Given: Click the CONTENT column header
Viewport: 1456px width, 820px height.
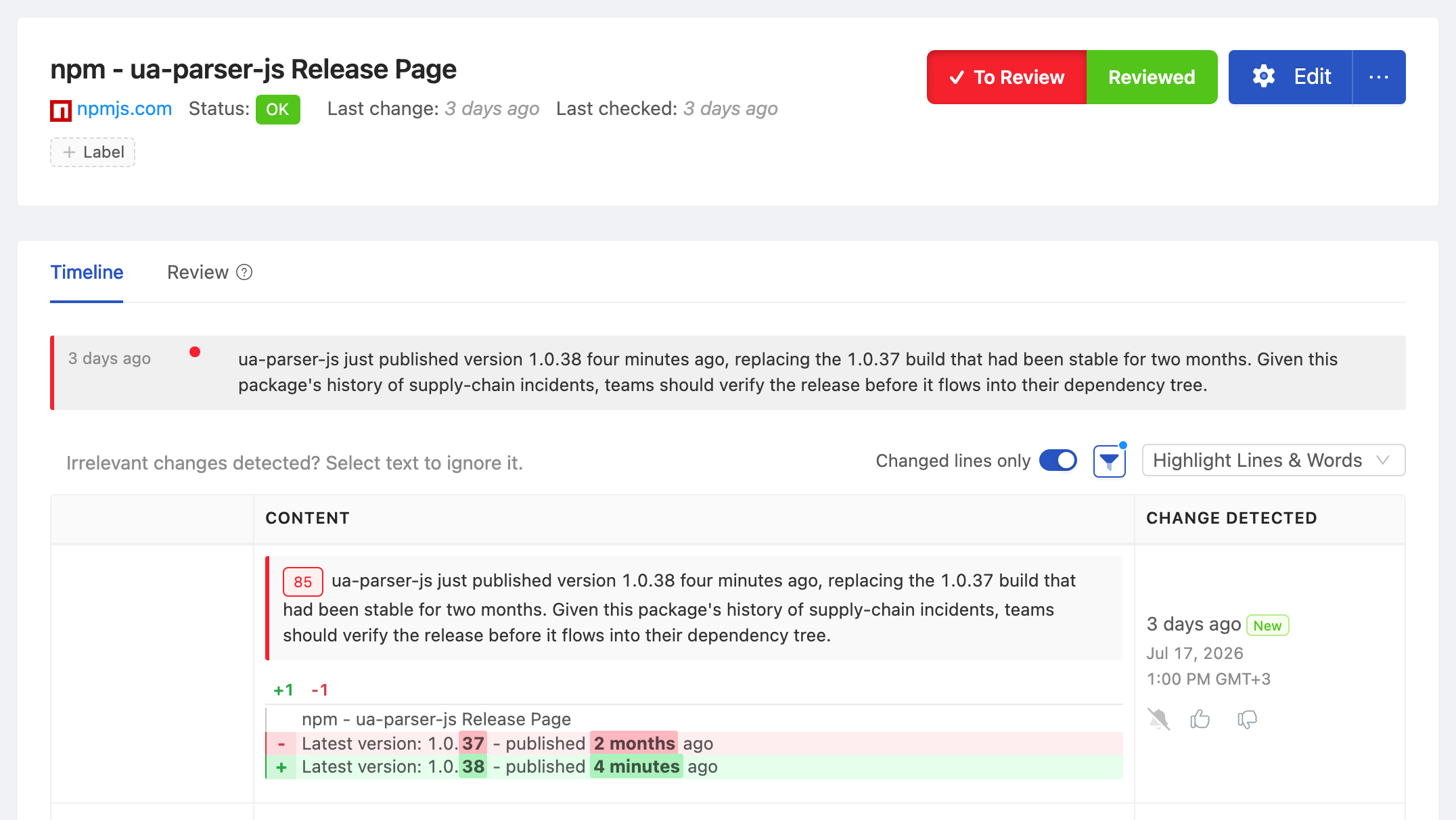Looking at the screenshot, I should point(307,518).
